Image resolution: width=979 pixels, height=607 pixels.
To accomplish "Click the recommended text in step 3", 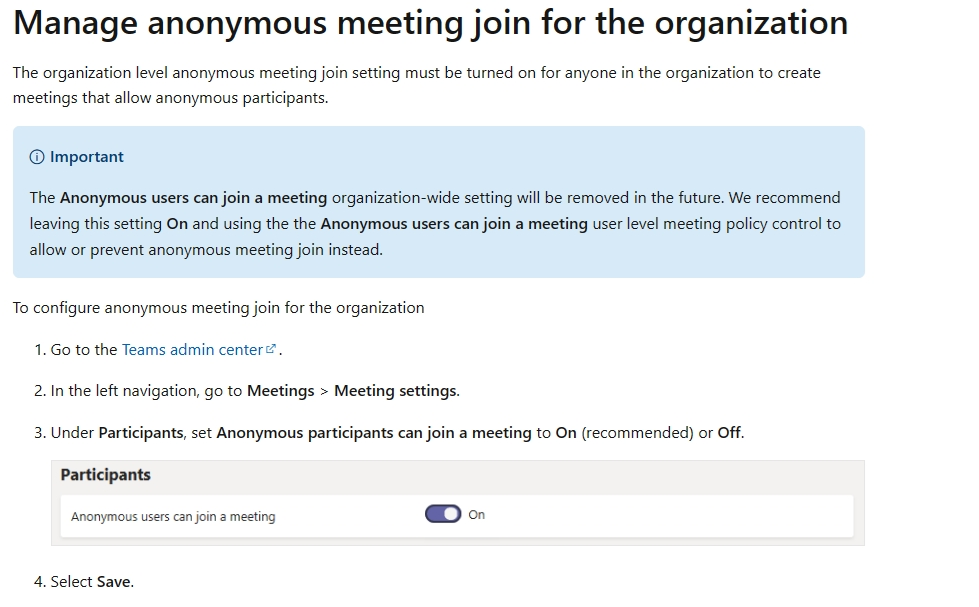I will tap(637, 433).
